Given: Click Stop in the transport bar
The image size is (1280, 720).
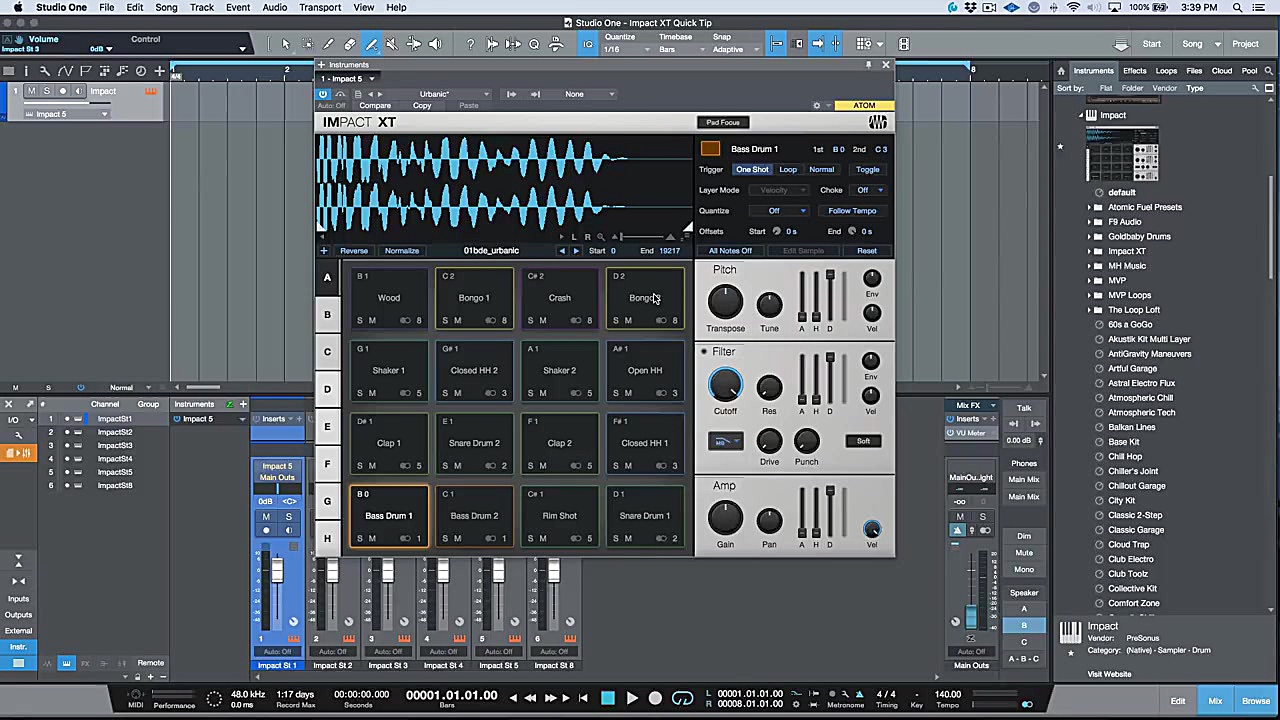Looking at the screenshot, I should 608,698.
